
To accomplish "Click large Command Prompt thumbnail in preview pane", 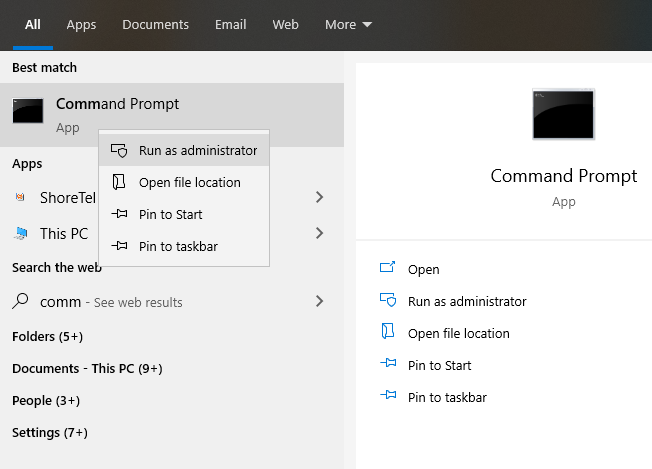I will (563, 114).
